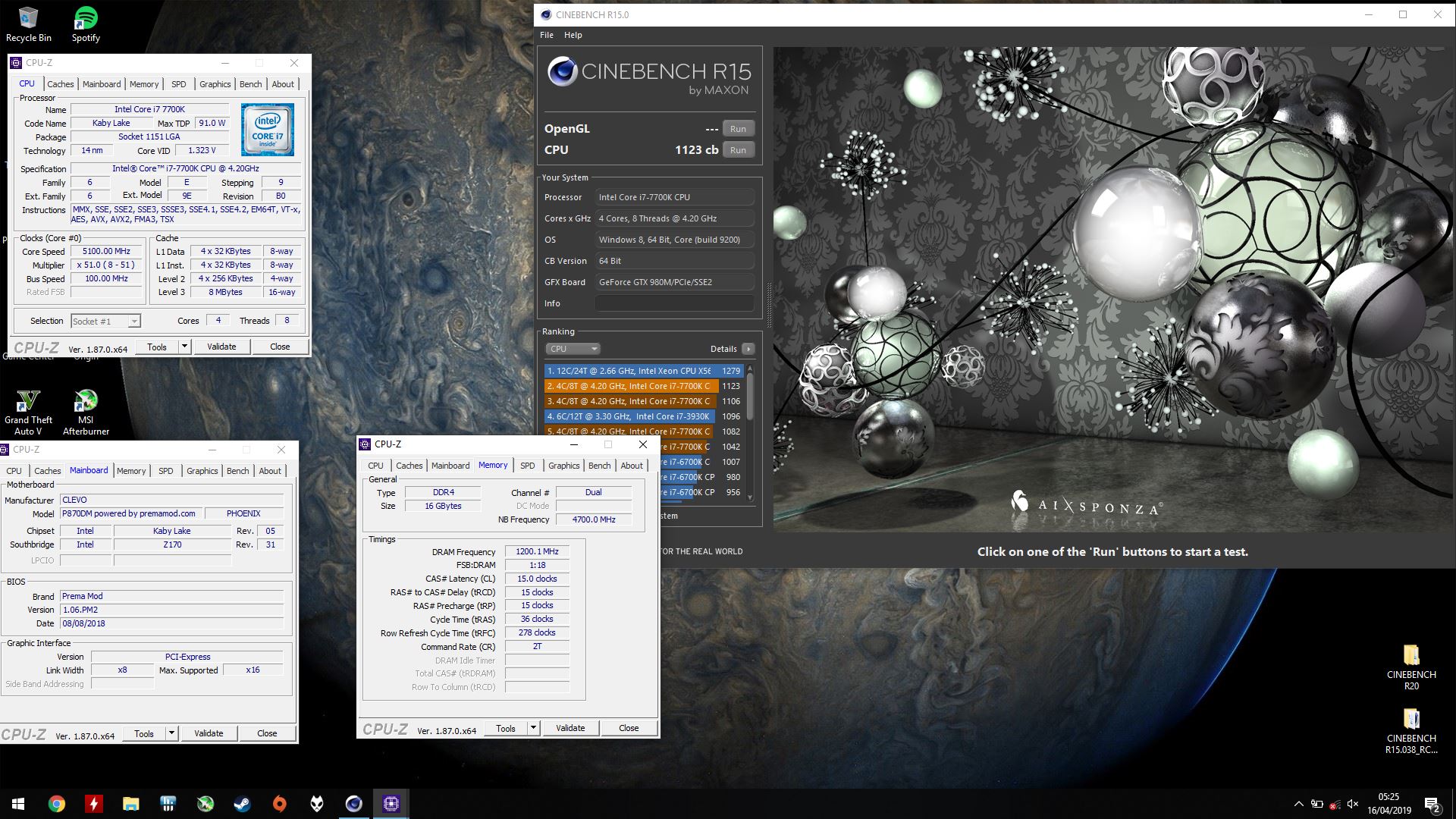Screen dimensions: 1456x819
Task: Switch to CPU tab in Memory CPU-Z window
Action: click(x=375, y=466)
